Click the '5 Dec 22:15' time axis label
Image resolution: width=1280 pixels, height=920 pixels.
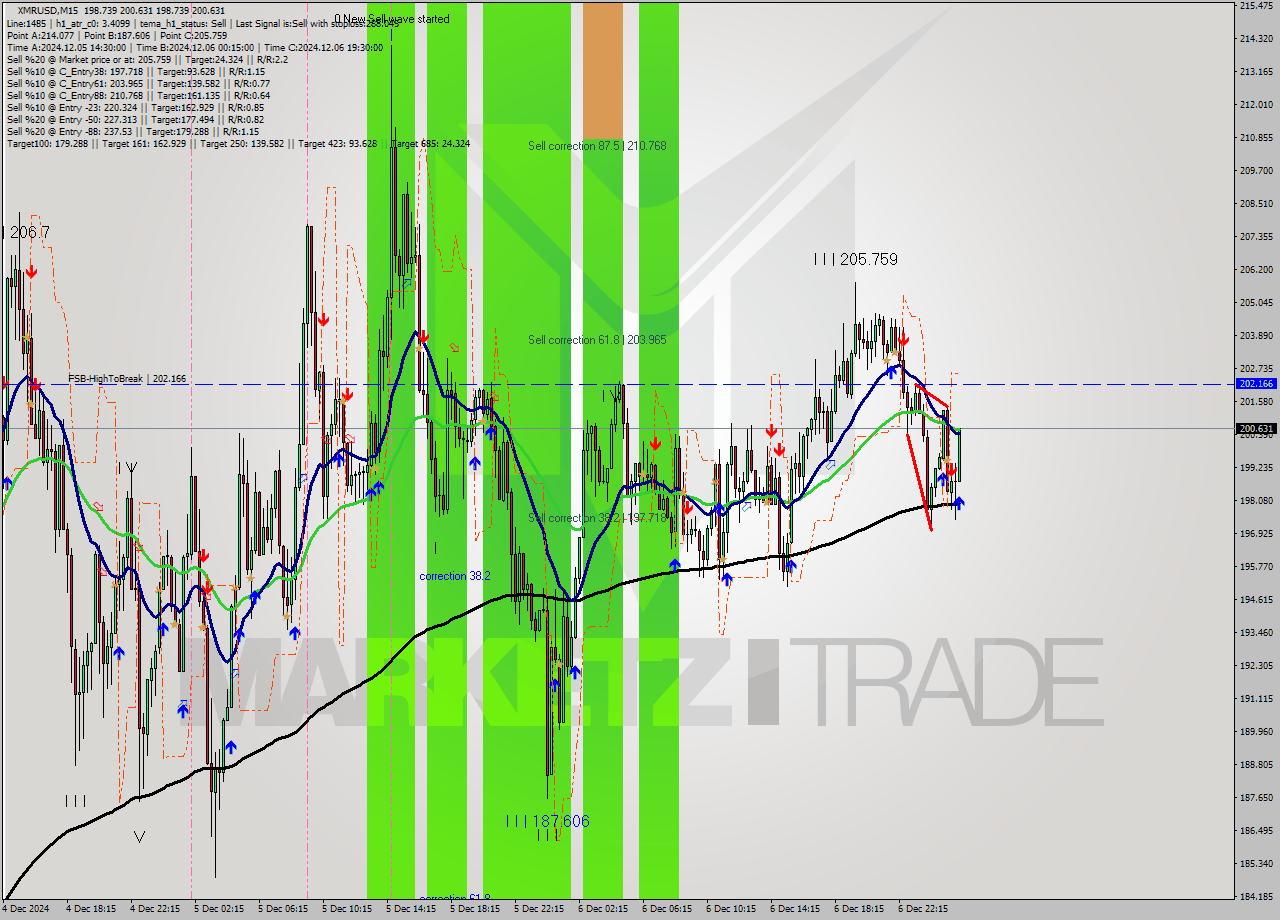[539, 910]
